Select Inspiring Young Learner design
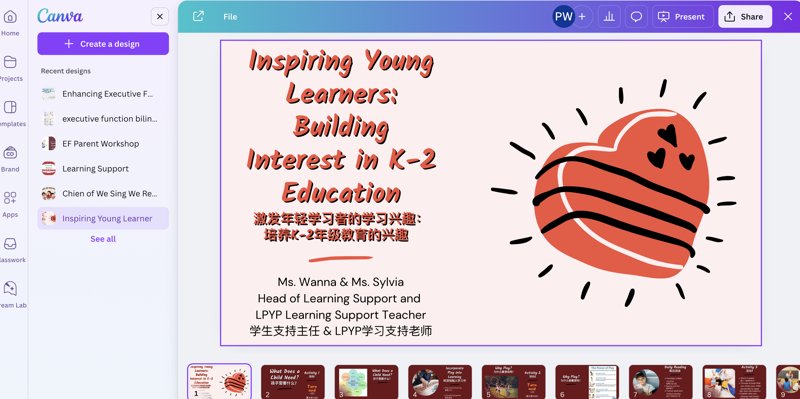The width and height of the screenshot is (800, 399). 103,218
